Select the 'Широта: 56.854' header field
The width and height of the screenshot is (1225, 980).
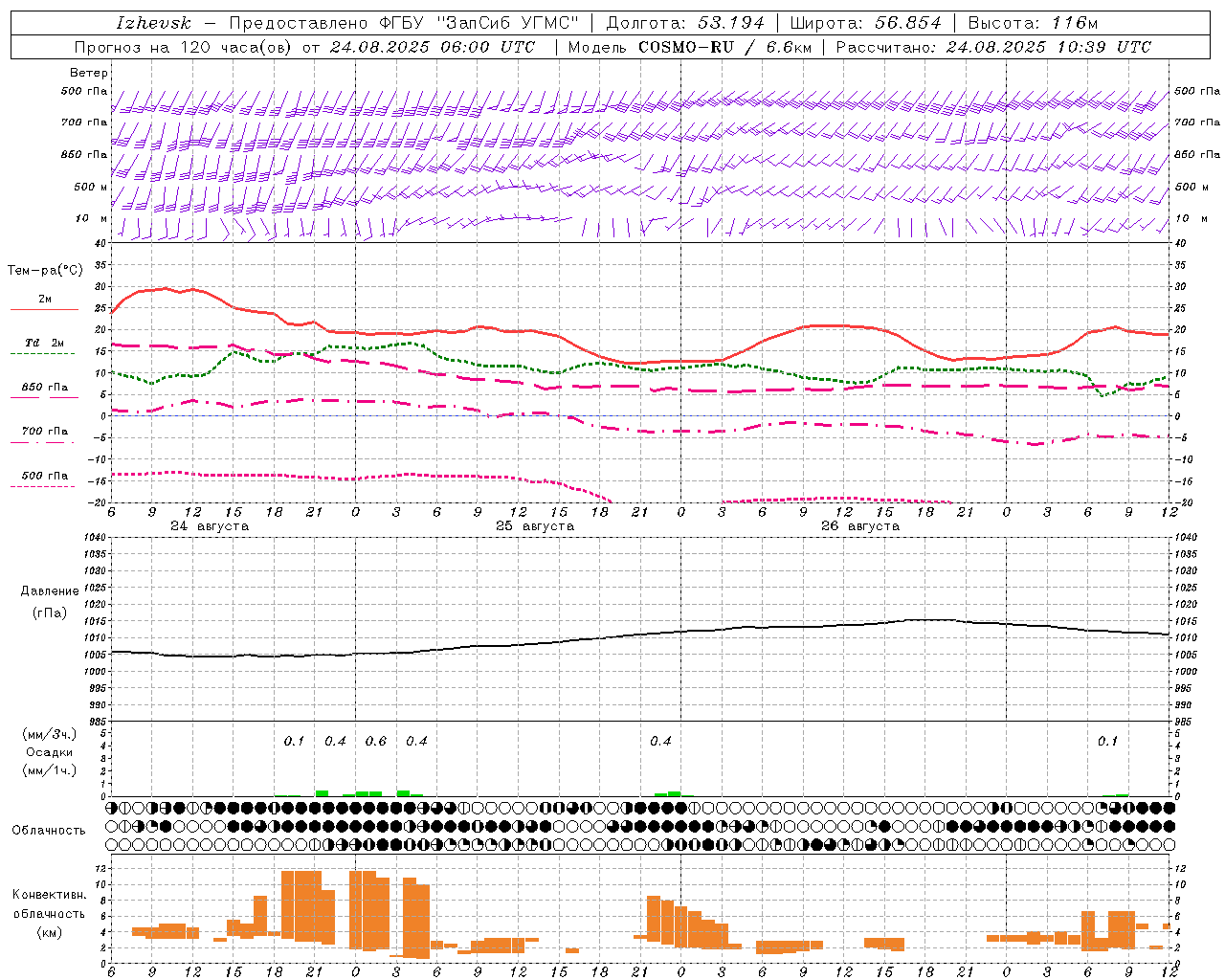tap(865, 23)
